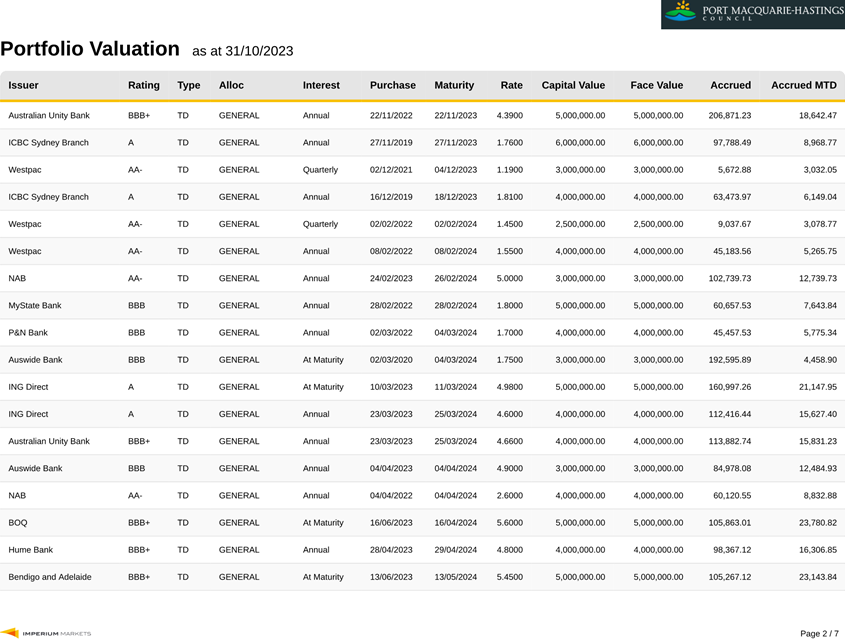Screen dimensions: 845x641
Task: Click purchase date 28/04/2023
Action: click(391, 550)
